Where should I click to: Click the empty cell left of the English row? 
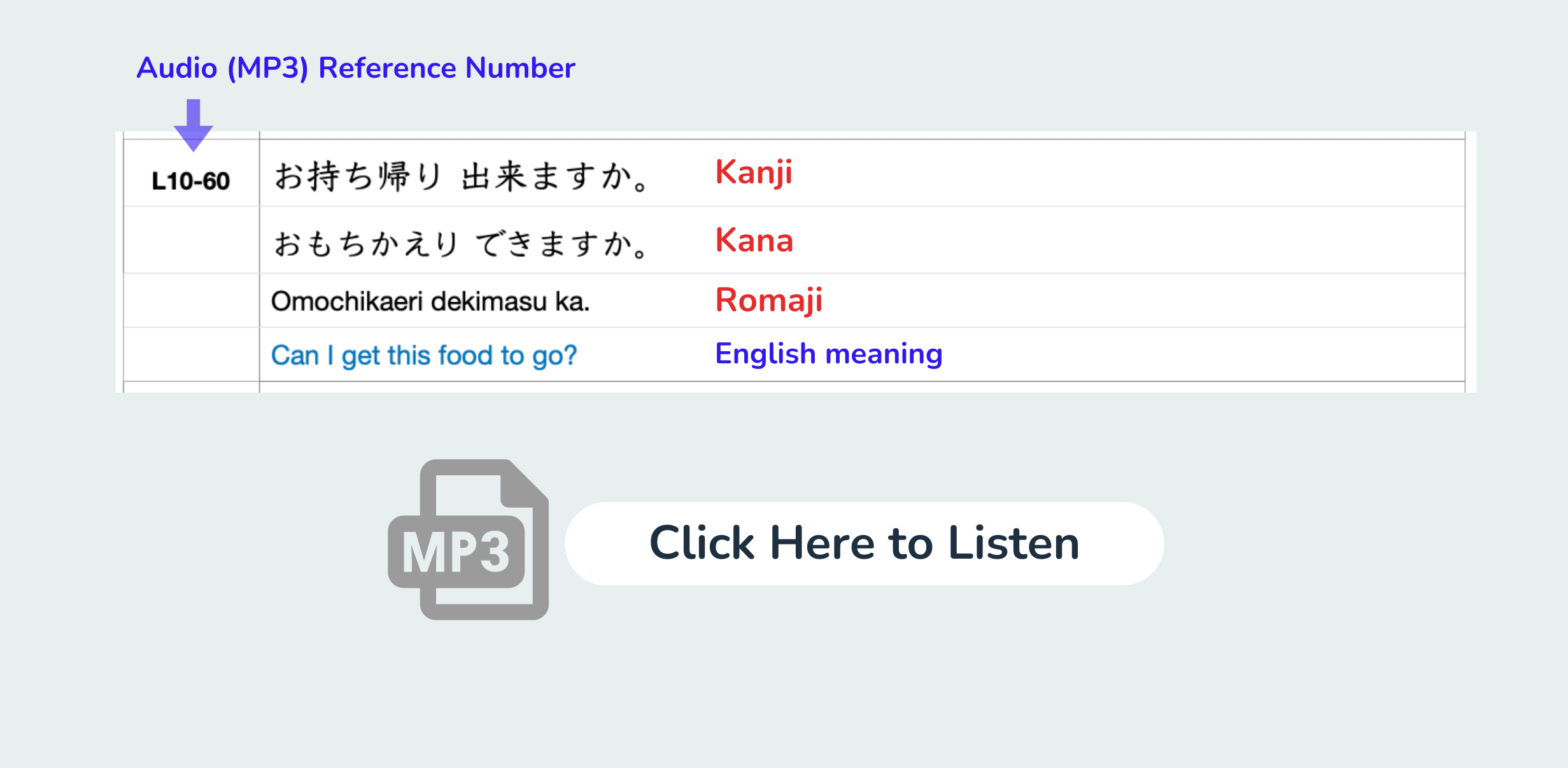[191, 354]
